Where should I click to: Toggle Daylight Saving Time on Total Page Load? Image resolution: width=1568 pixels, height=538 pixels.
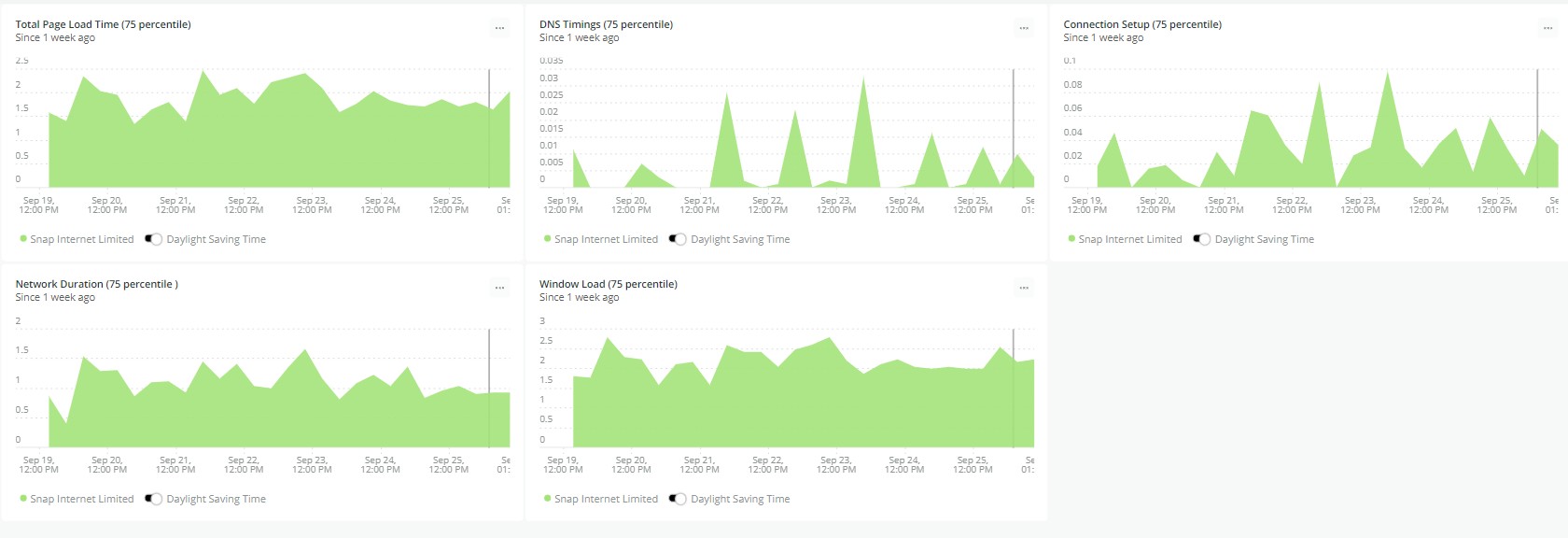pos(154,239)
